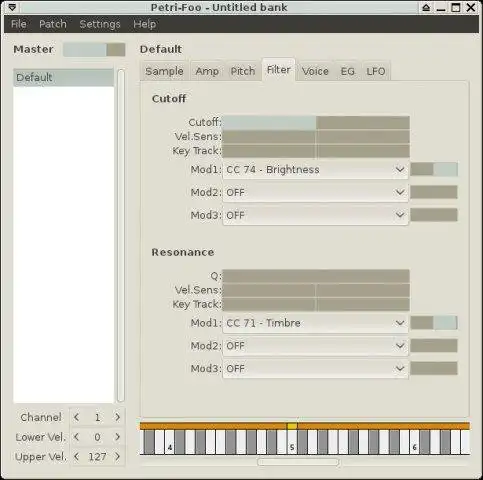This screenshot has height=480, width=483.
Task: Open Resonance Mod1 CC 71 Timbre dropdown
Action: pyautogui.click(x=315, y=323)
